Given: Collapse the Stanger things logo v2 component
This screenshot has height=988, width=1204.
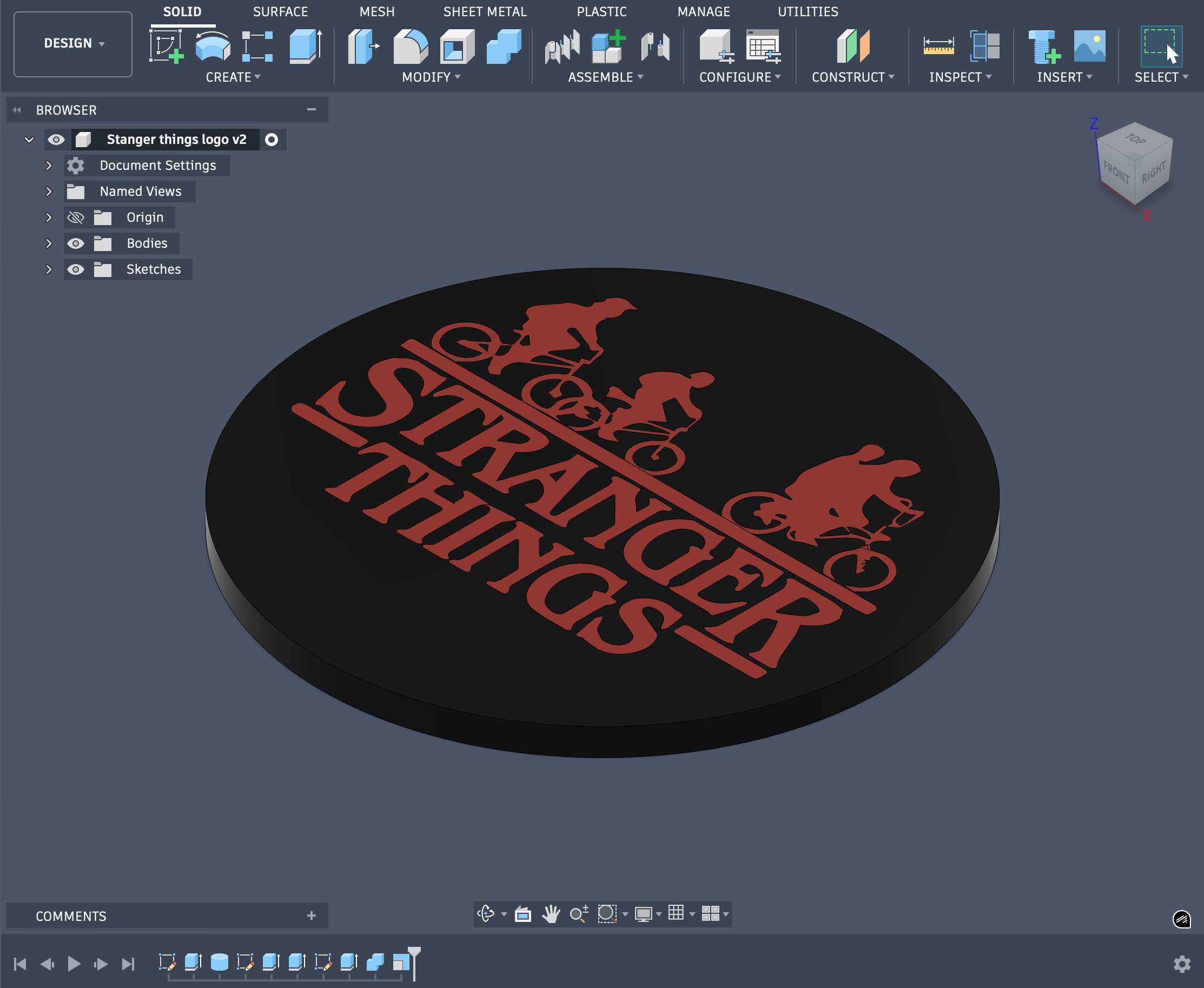Looking at the screenshot, I should point(30,140).
